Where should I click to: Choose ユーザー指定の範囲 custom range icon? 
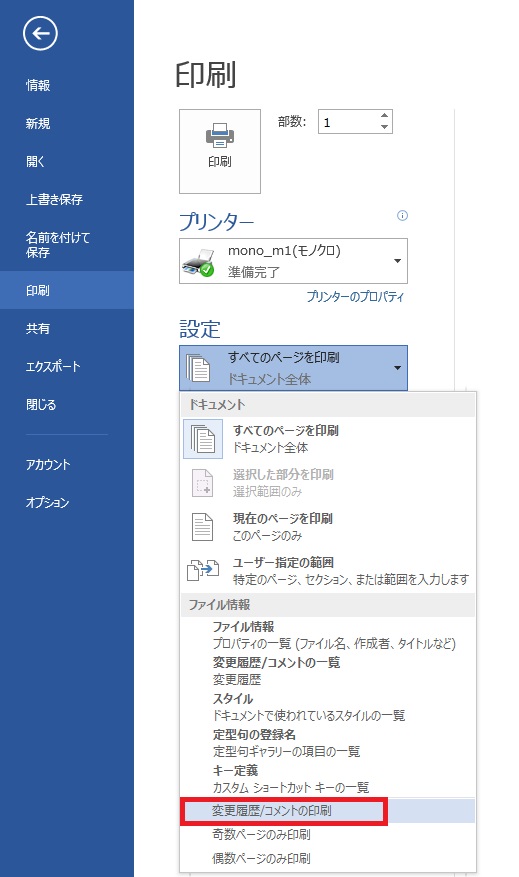pos(202,570)
